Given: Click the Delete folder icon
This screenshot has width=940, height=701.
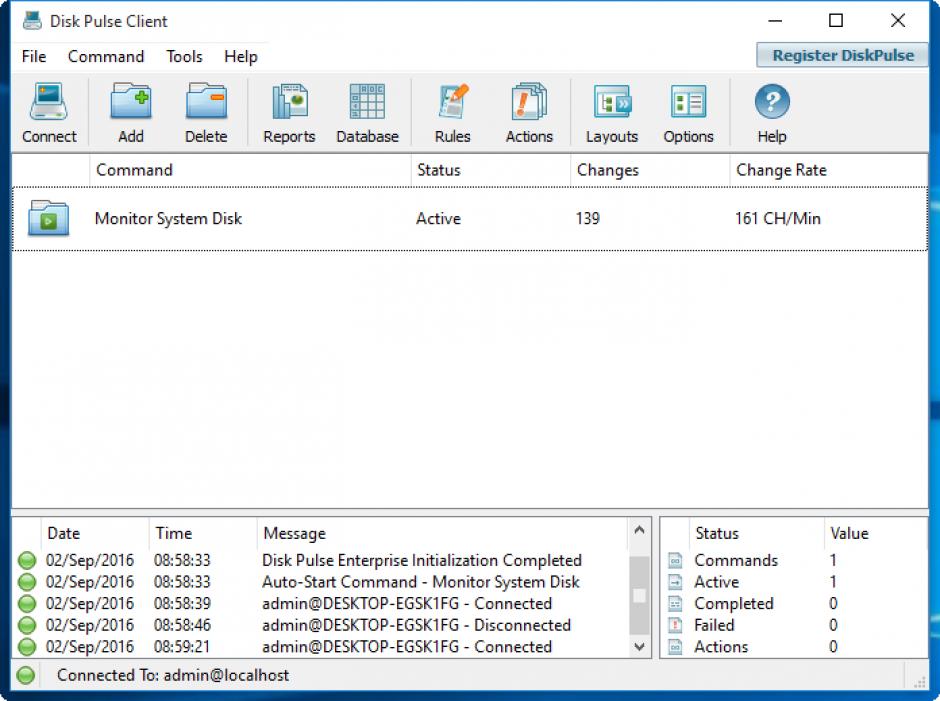Looking at the screenshot, I should click(x=206, y=102).
